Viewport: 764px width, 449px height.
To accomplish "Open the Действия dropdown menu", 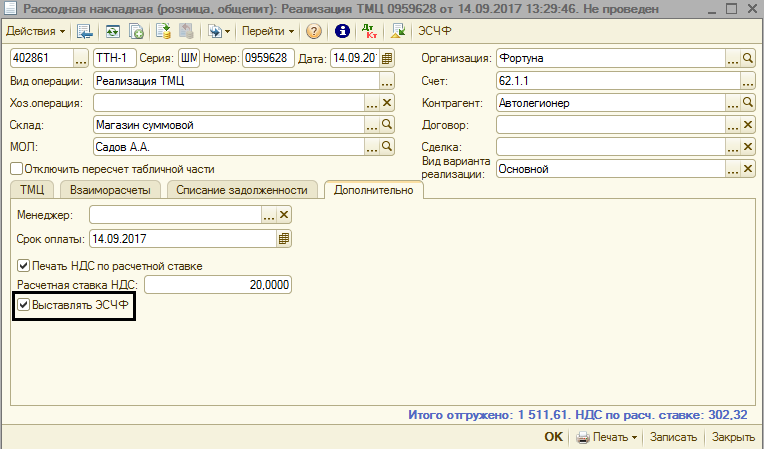I will point(39,32).
